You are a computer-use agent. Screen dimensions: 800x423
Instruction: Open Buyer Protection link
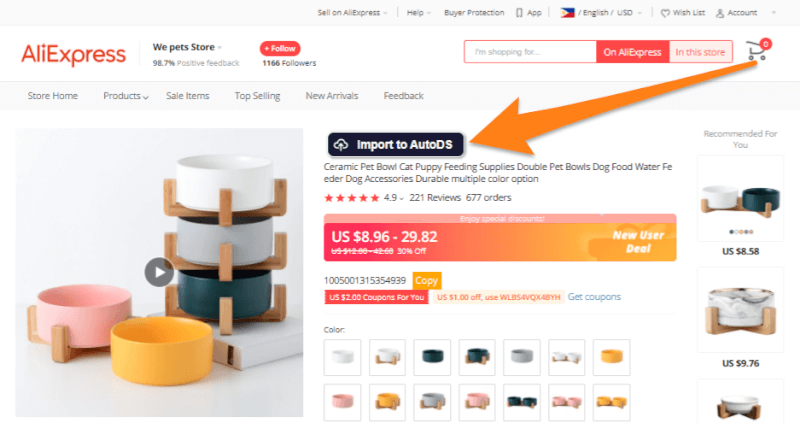pos(474,13)
